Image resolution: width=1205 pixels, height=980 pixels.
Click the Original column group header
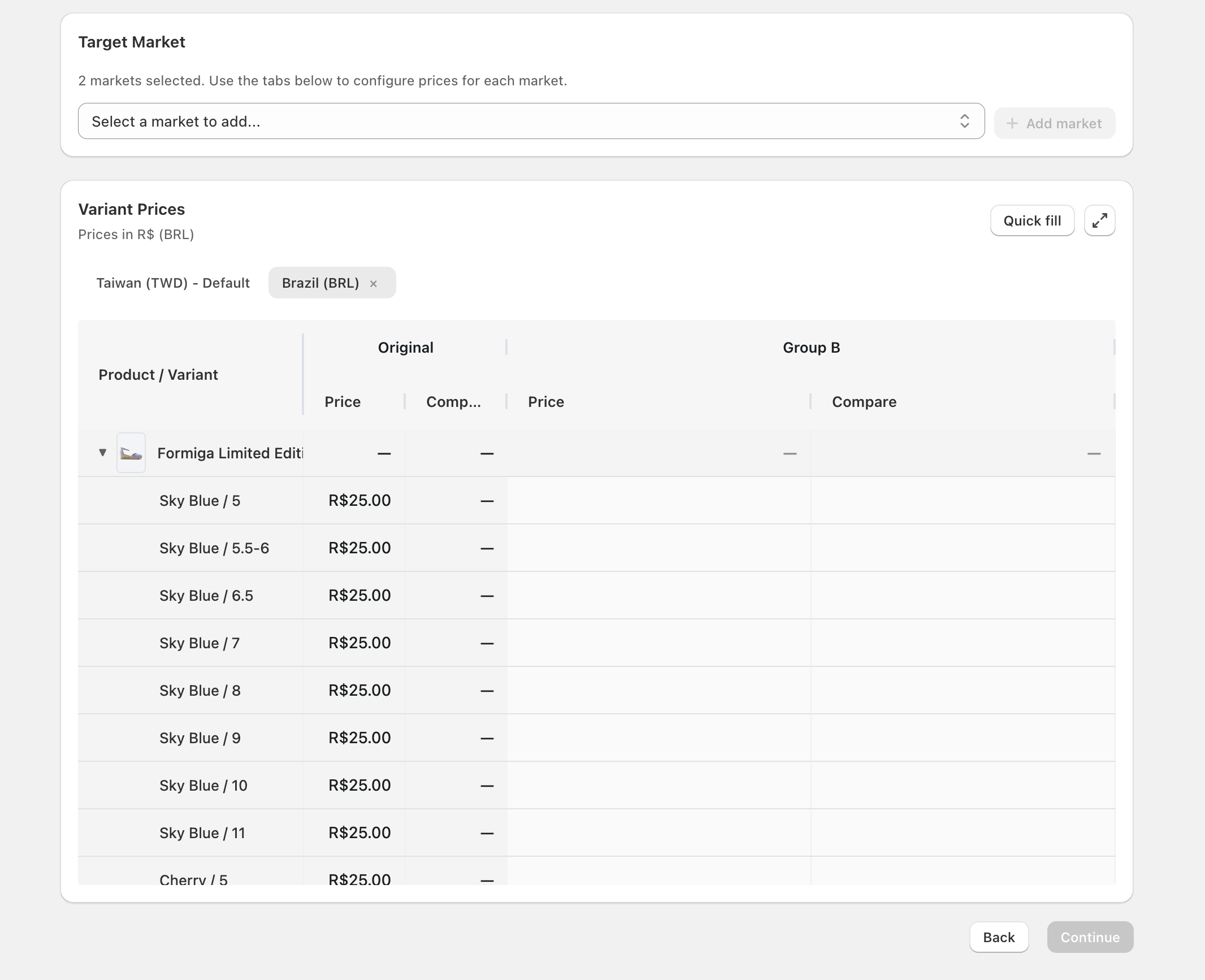point(405,348)
